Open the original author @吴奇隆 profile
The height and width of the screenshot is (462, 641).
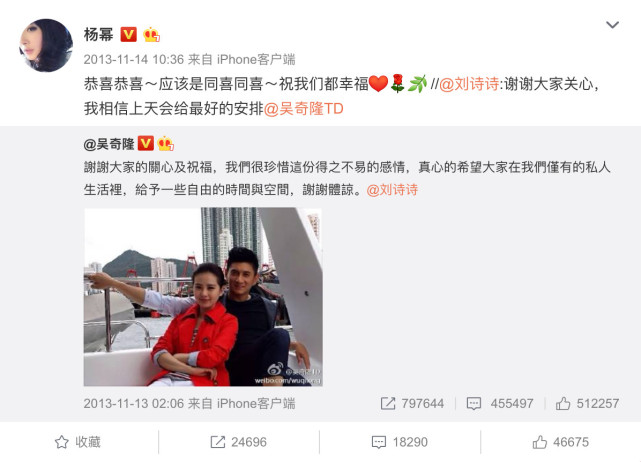[109, 144]
